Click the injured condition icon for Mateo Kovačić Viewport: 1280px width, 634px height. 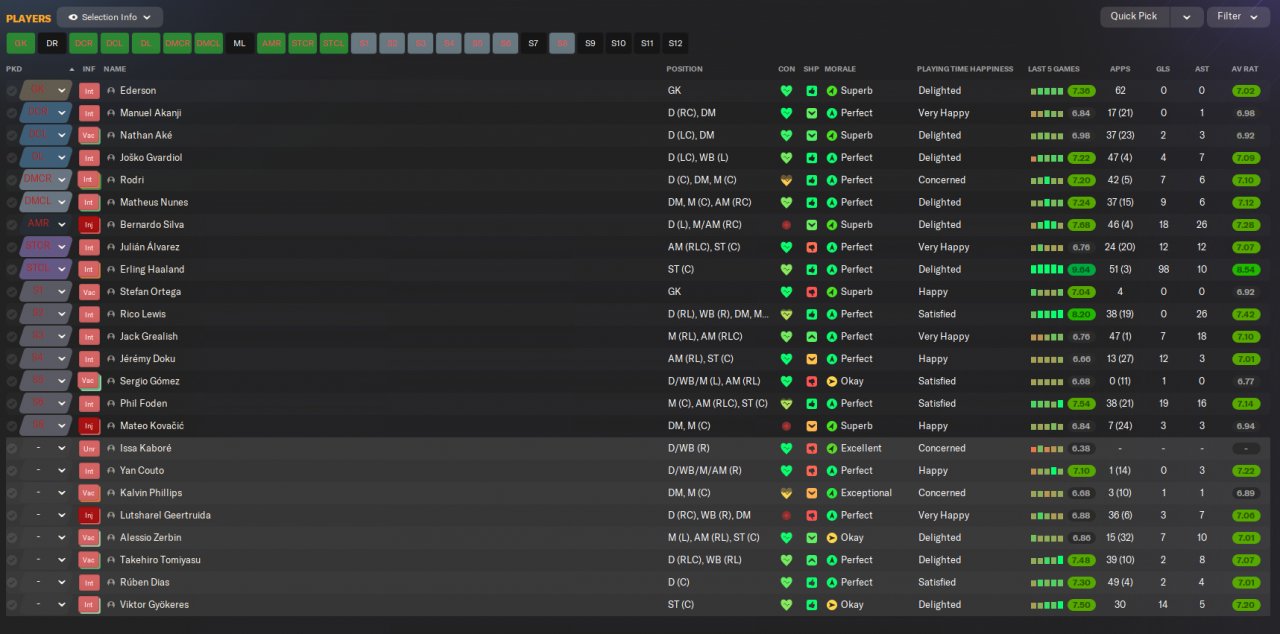click(786, 426)
